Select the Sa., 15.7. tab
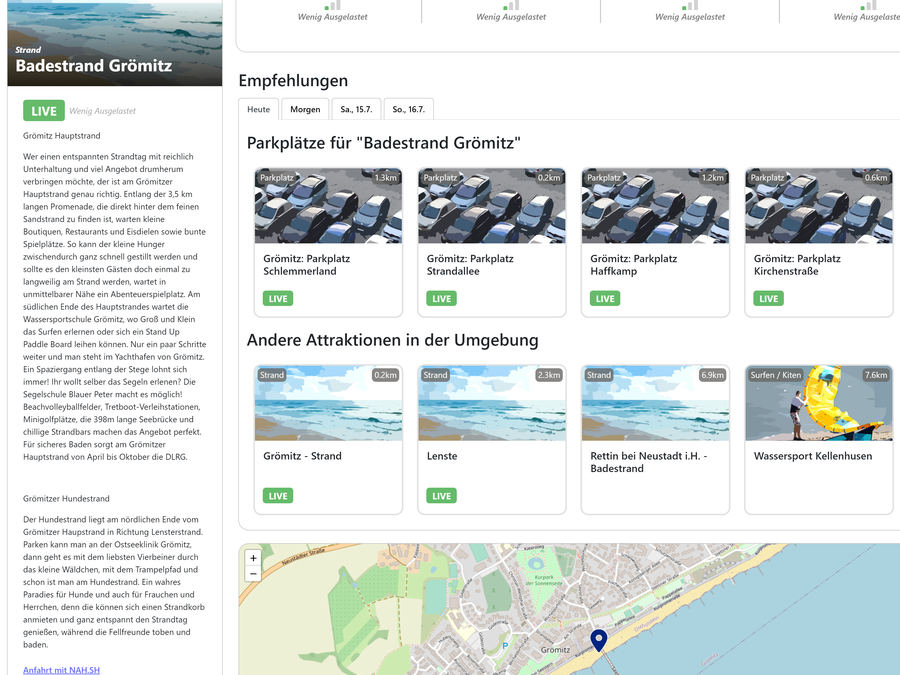This screenshot has width=900, height=675. click(x=356, y=109)
